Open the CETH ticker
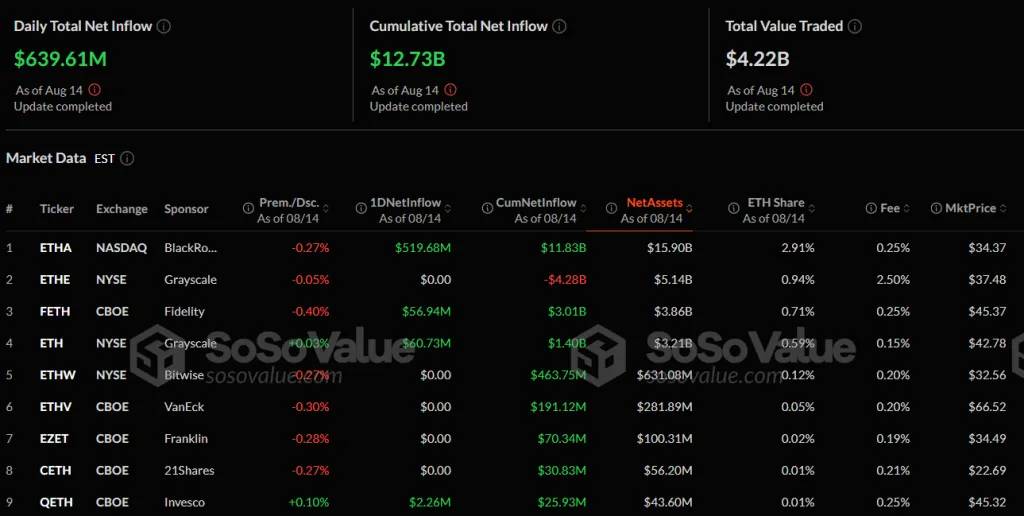1024x516 pixels. click(56, 470)
